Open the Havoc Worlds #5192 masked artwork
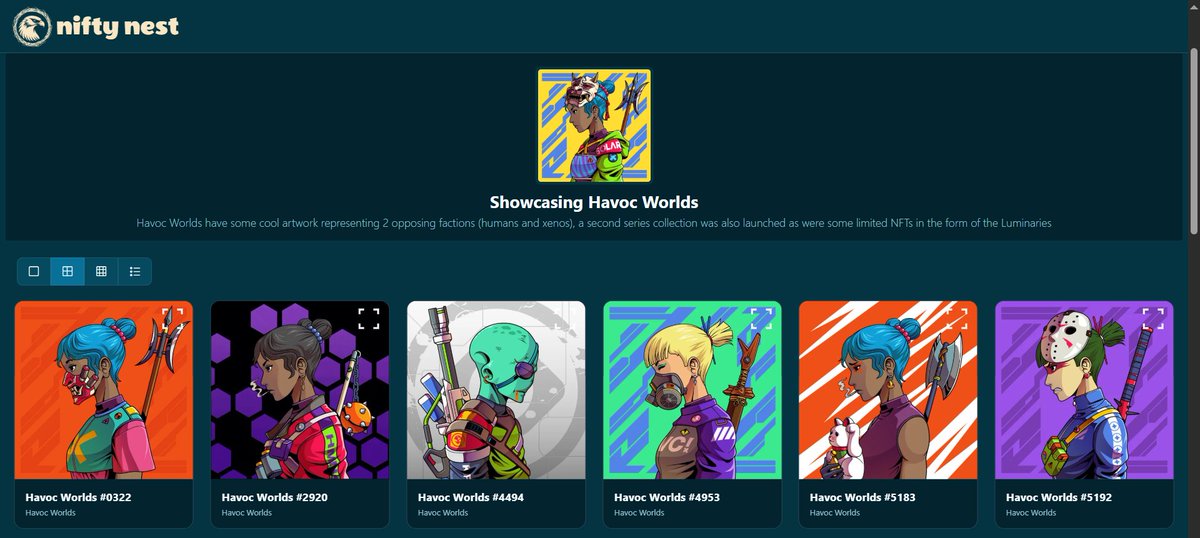1200x538 pixels. [1084, 390]
